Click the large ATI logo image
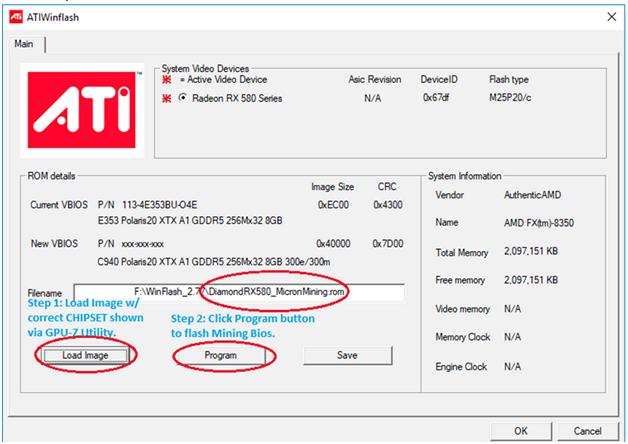Viewport: 628px width, 444px height. (x=82, y=110)
